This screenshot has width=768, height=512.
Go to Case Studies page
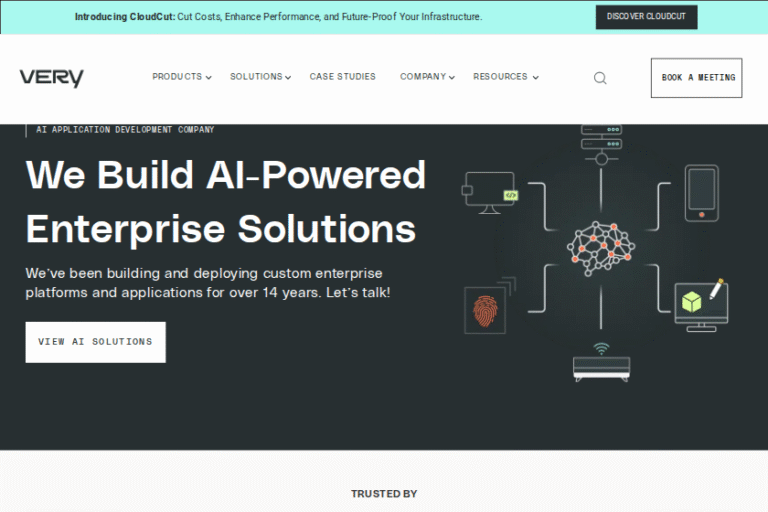coord(343,77)
